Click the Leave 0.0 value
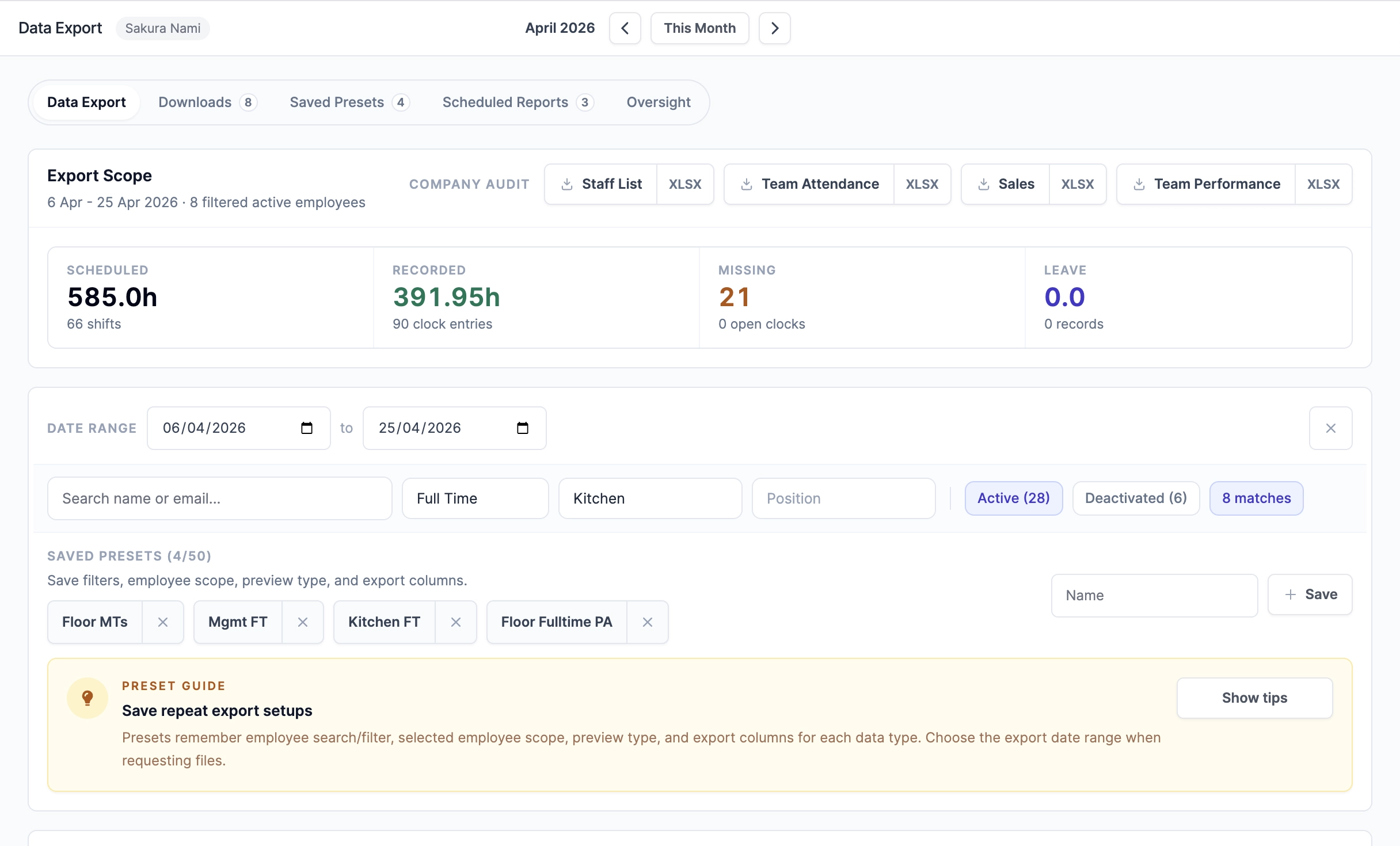This screenshot has width=1400, height=846. click(1065, 298)
